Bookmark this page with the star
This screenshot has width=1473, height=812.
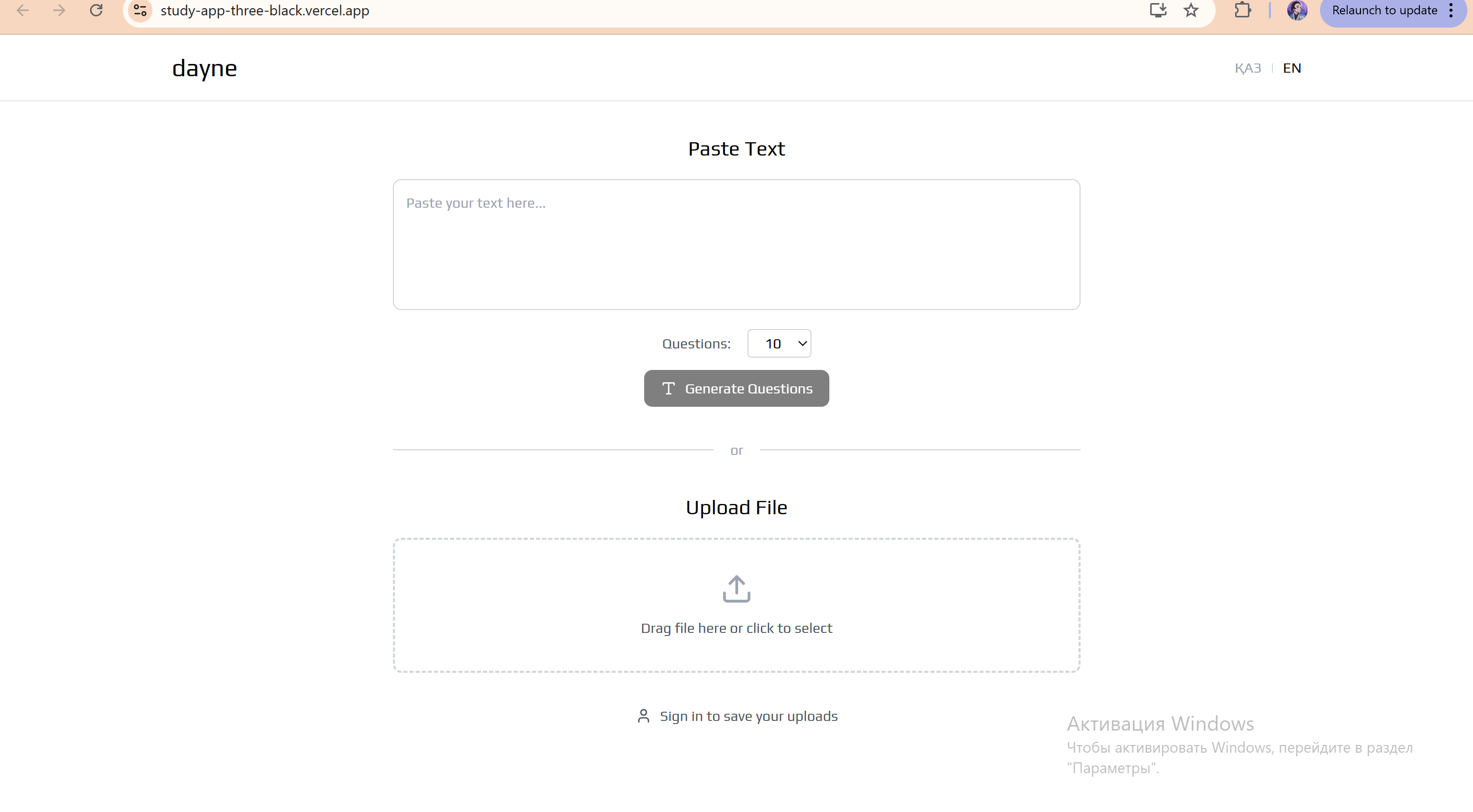point(1191,10)
